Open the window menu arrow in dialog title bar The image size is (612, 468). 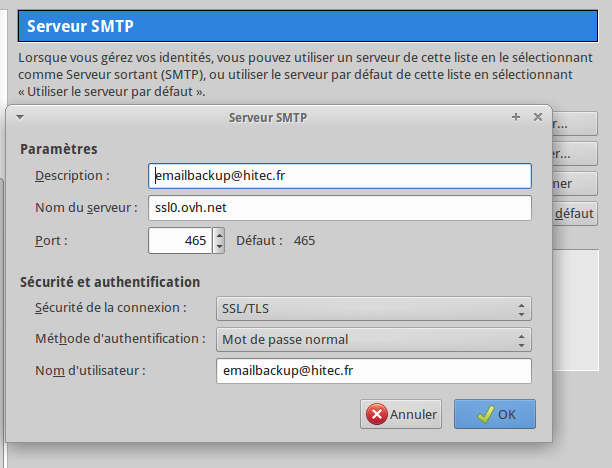[x=19, y=117]
